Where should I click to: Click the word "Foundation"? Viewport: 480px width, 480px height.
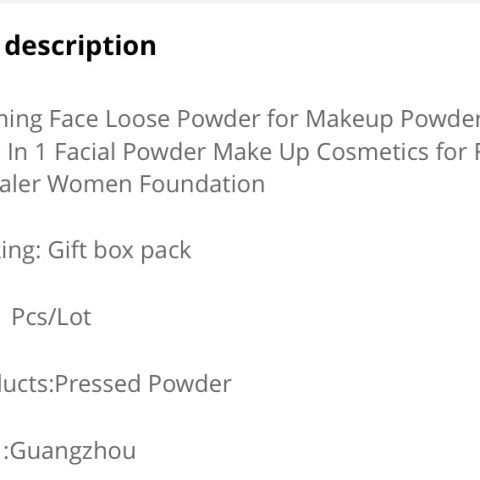[x=202, y=184]
